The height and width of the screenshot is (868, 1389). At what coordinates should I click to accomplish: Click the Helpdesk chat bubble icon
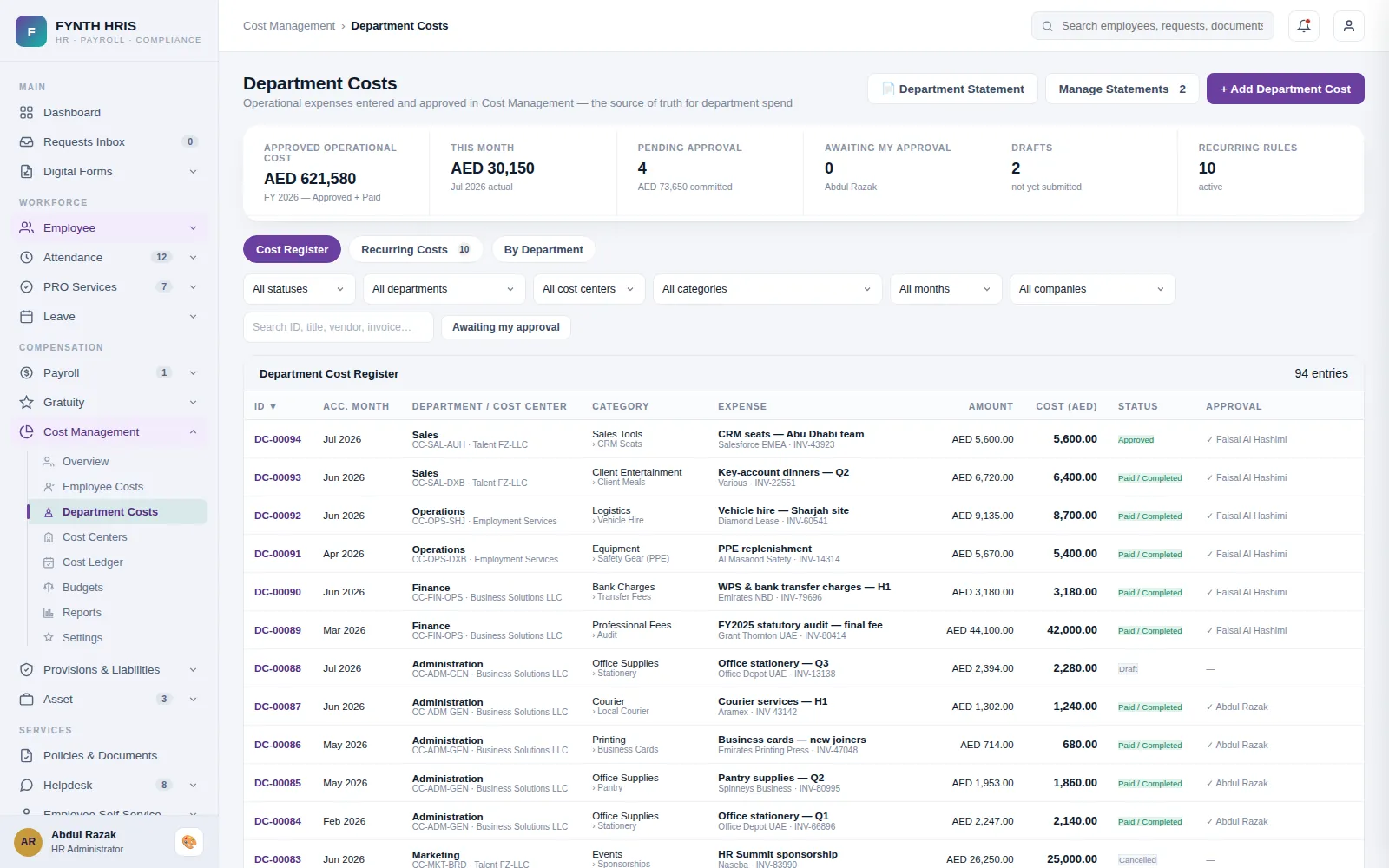pos(27,786)
